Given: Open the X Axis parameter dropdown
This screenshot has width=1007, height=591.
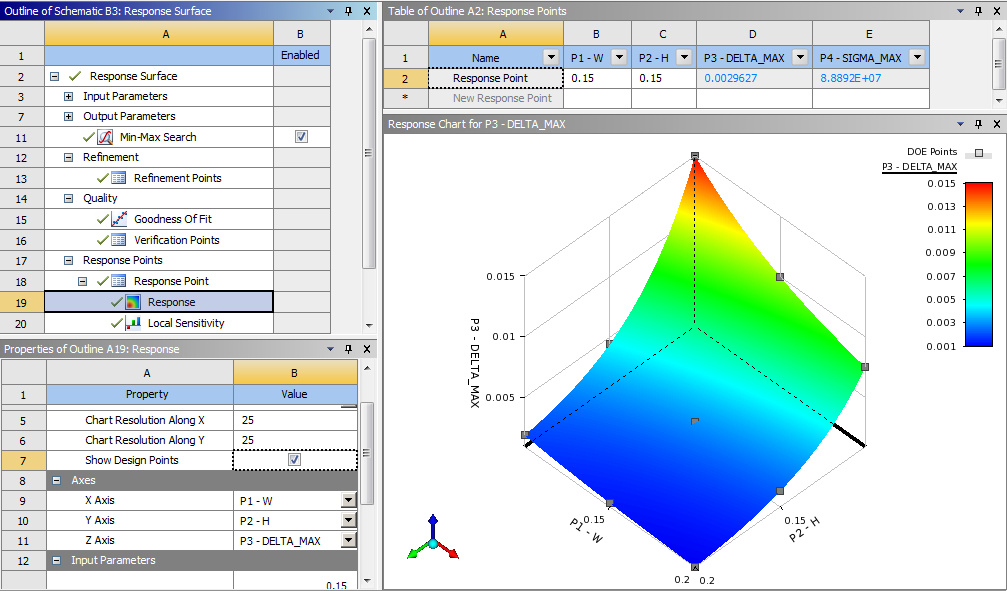Looking at the screenshot, I should click(348, 500).
